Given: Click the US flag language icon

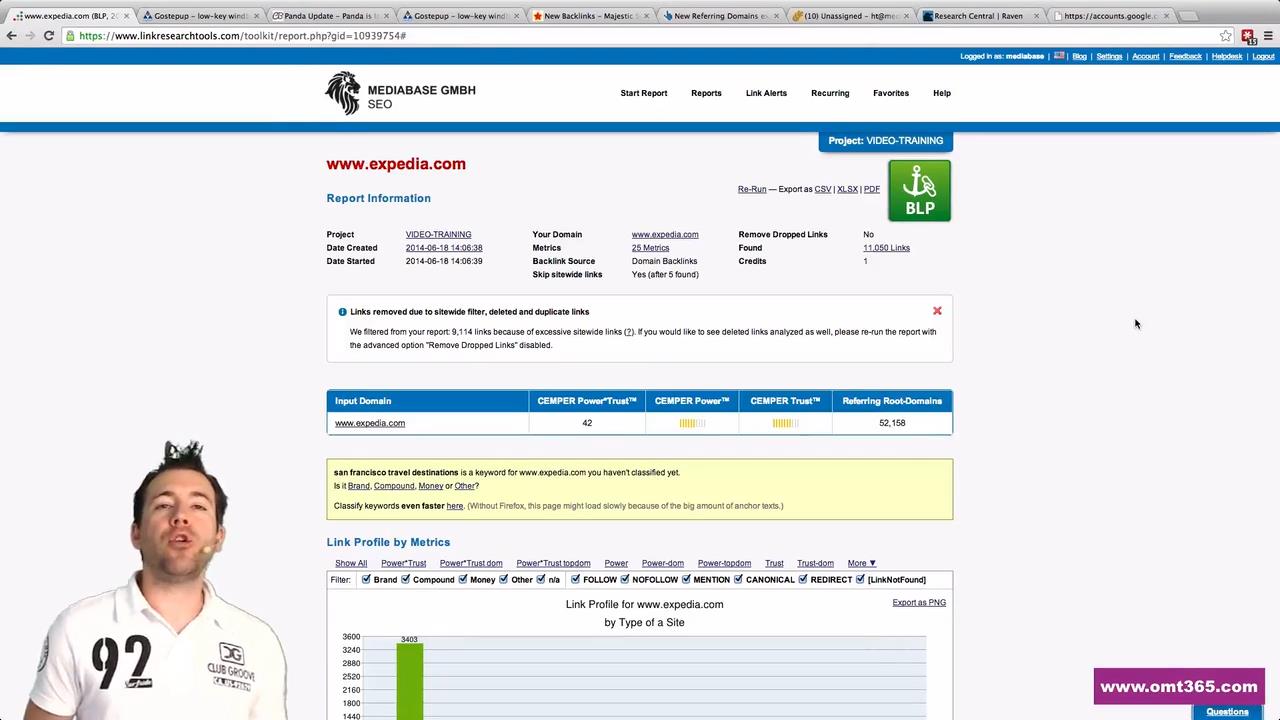Looking at the screenshot, I should click(1059, 56).
